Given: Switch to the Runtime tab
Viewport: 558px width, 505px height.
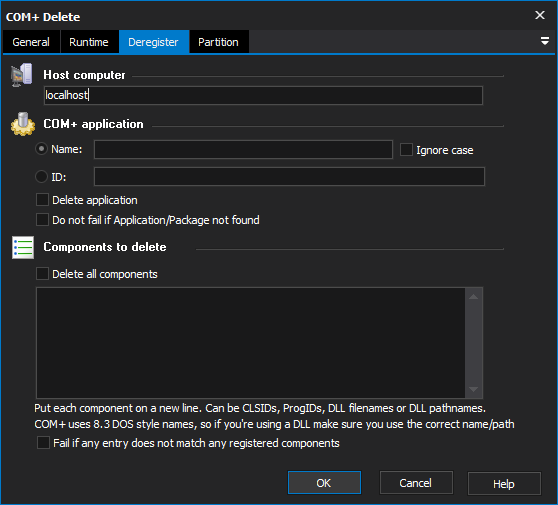Looking at the screenshot, I should point(89,42).
